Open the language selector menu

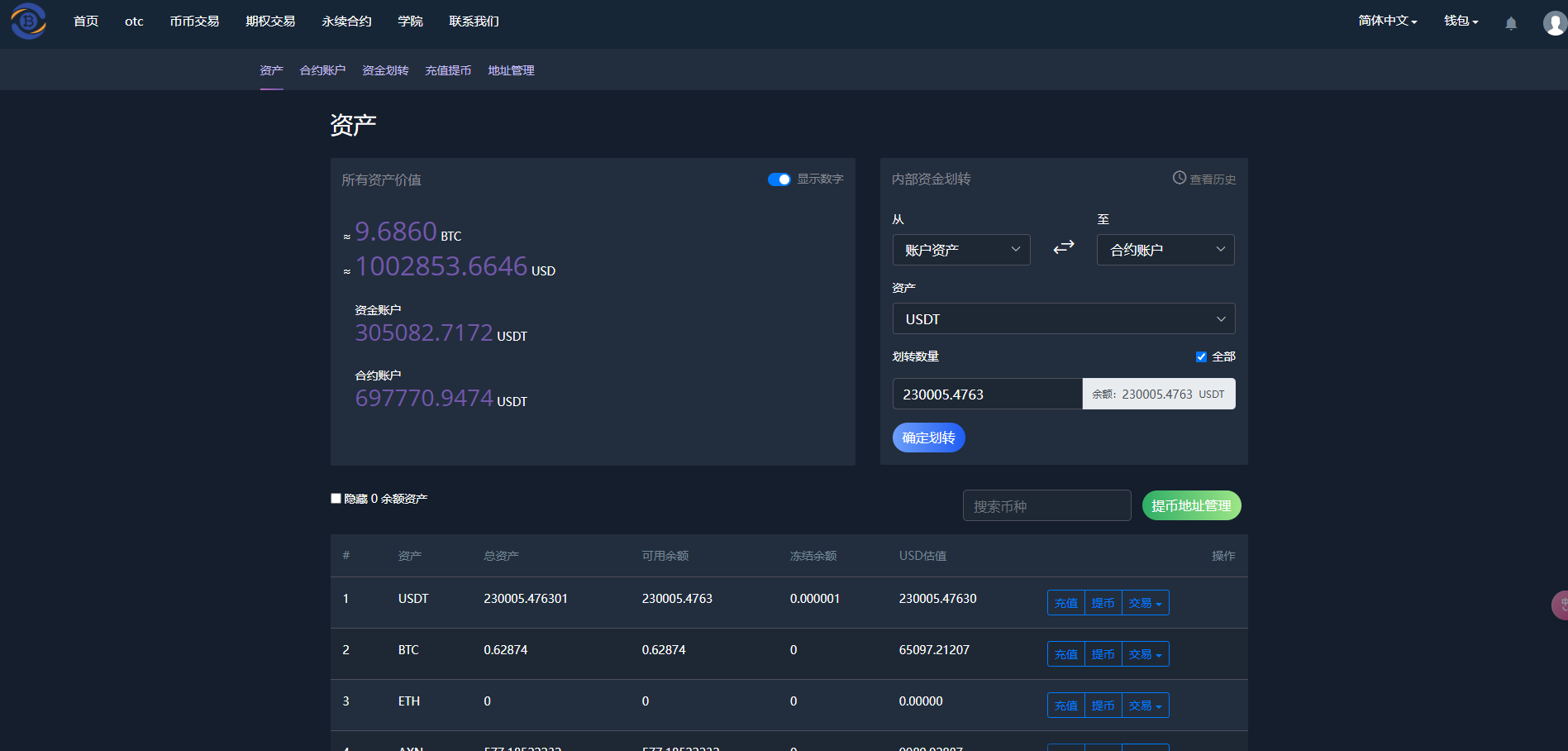[1387, 22]
